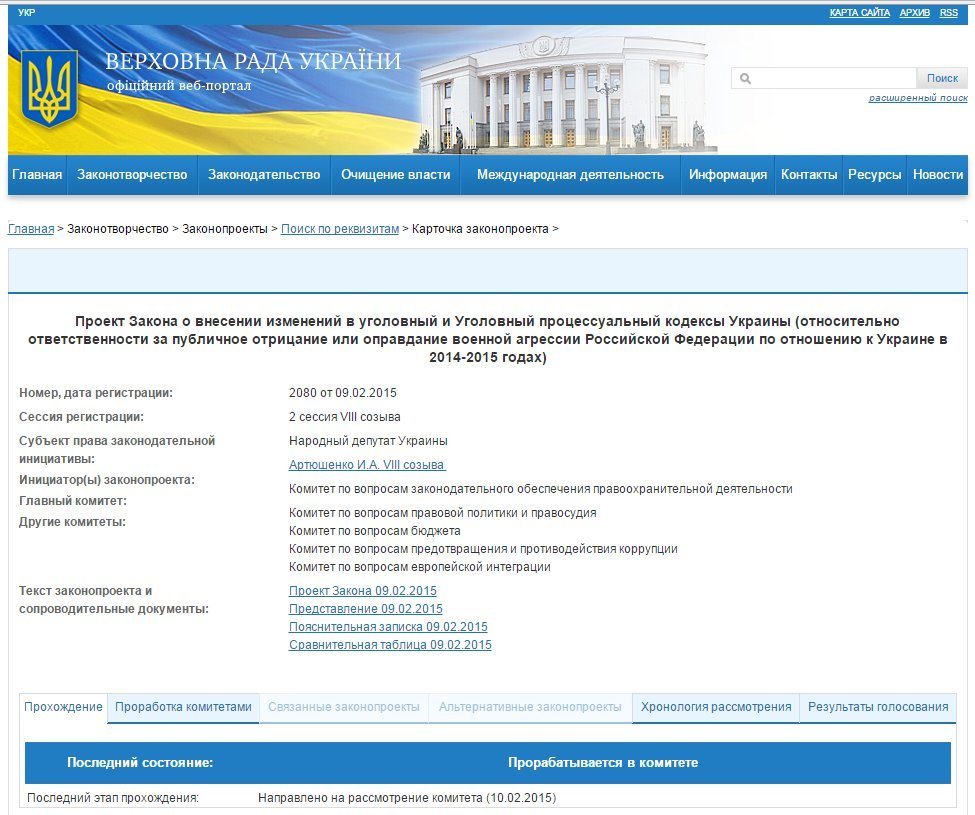Click Комитет по вопросам правовой политики и правосудия
975x815 pixels.
click(x=443, y=513)
